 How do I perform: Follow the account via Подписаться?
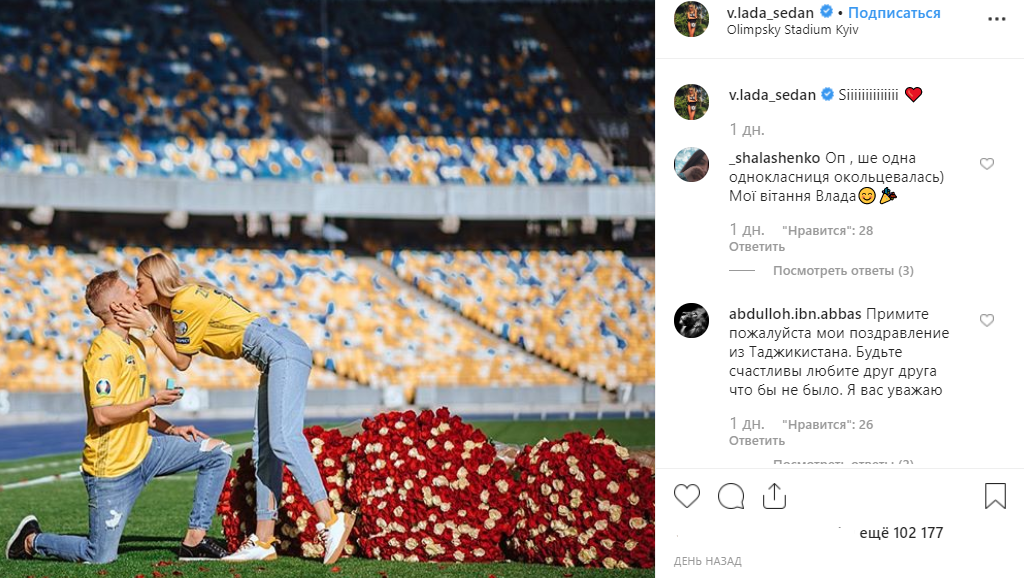[894, 12]
